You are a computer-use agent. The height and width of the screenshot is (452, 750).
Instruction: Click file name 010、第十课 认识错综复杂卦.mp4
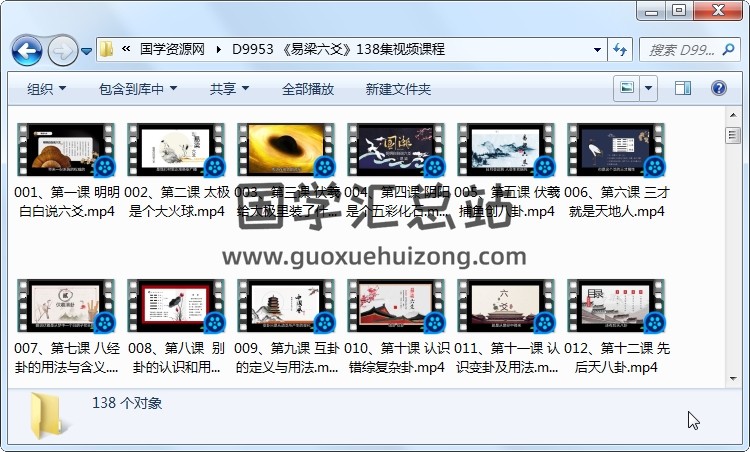[x=397, y=357]
